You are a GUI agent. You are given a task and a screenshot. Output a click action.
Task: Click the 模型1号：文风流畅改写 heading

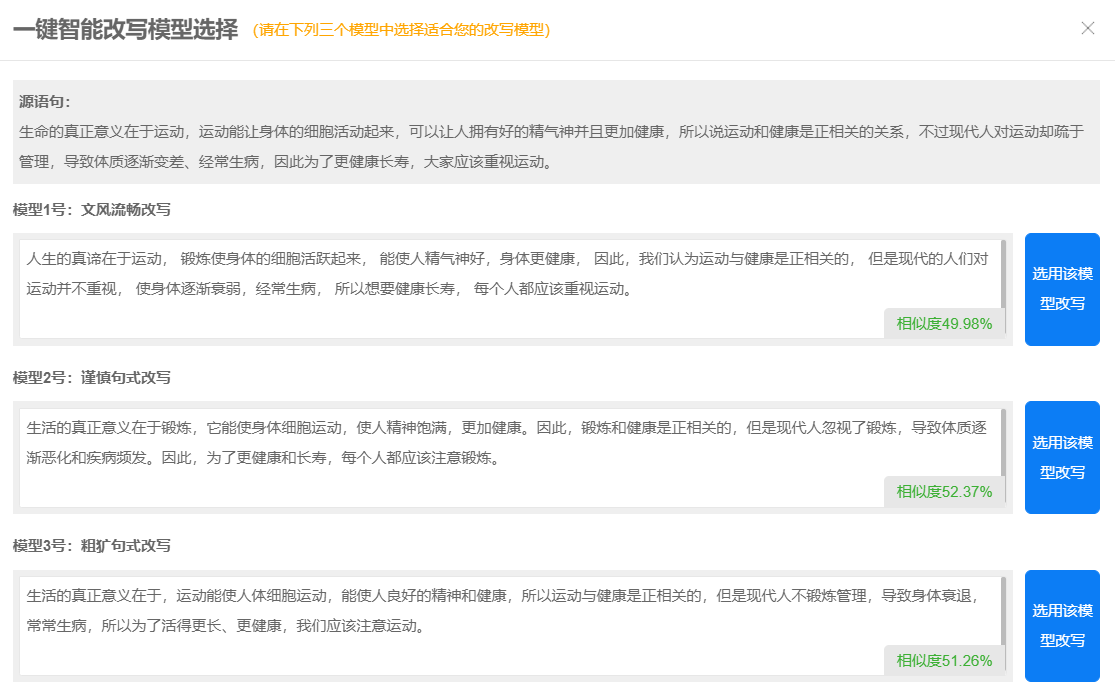click(92, 209)
